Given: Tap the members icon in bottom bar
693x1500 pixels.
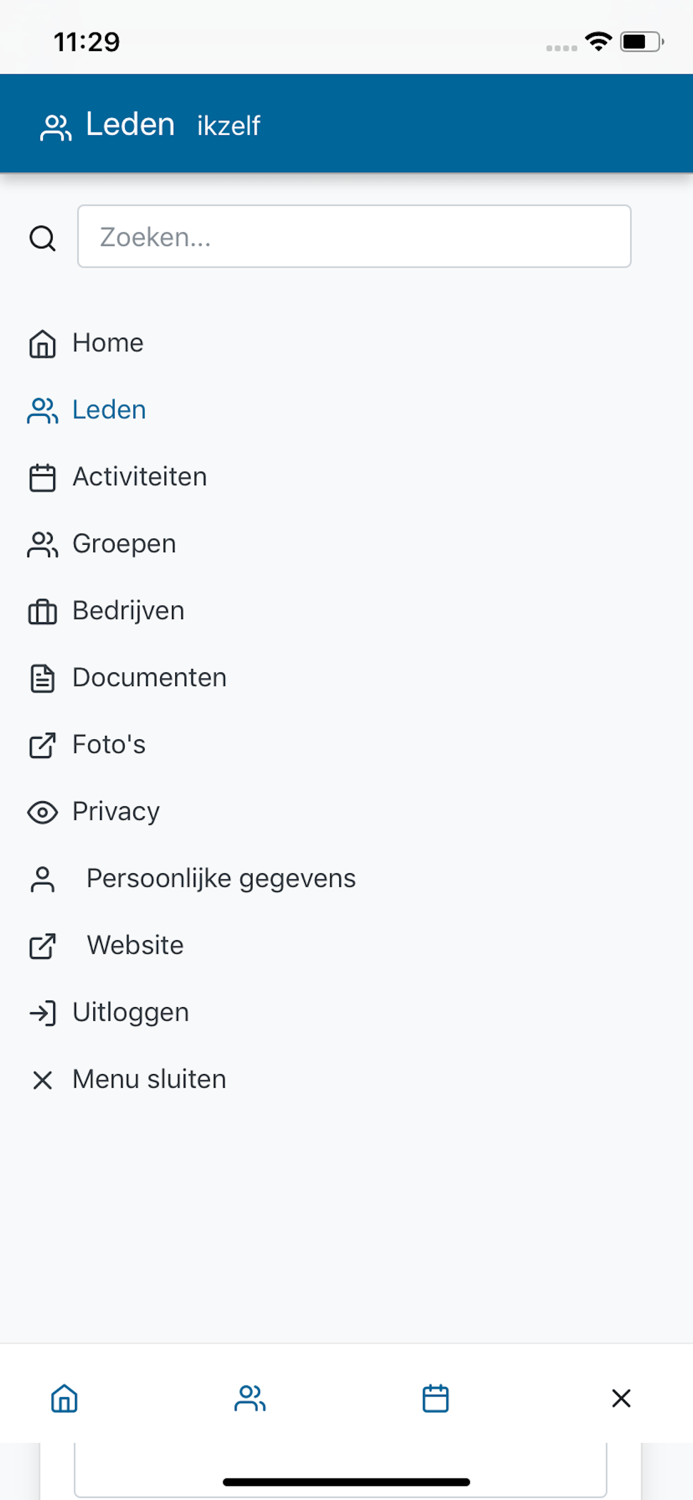Looking at the screenshot, I should click(x=250, y=1397).
